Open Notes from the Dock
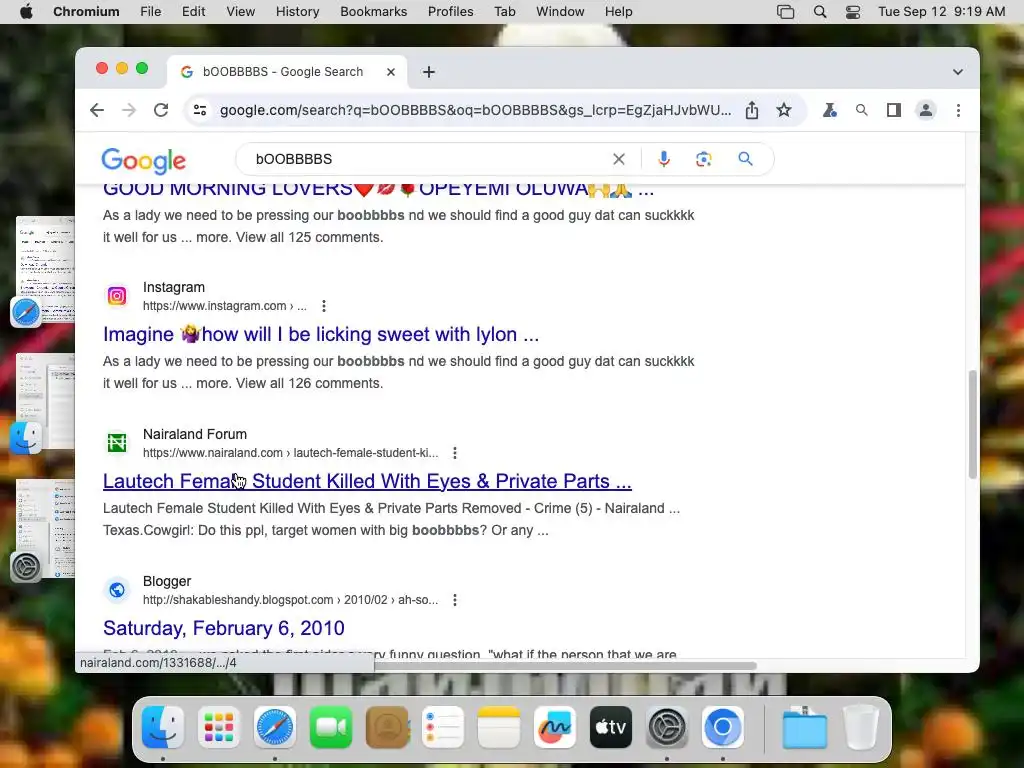This screenshot has width=1024, height=768. (x=499, y=727)
